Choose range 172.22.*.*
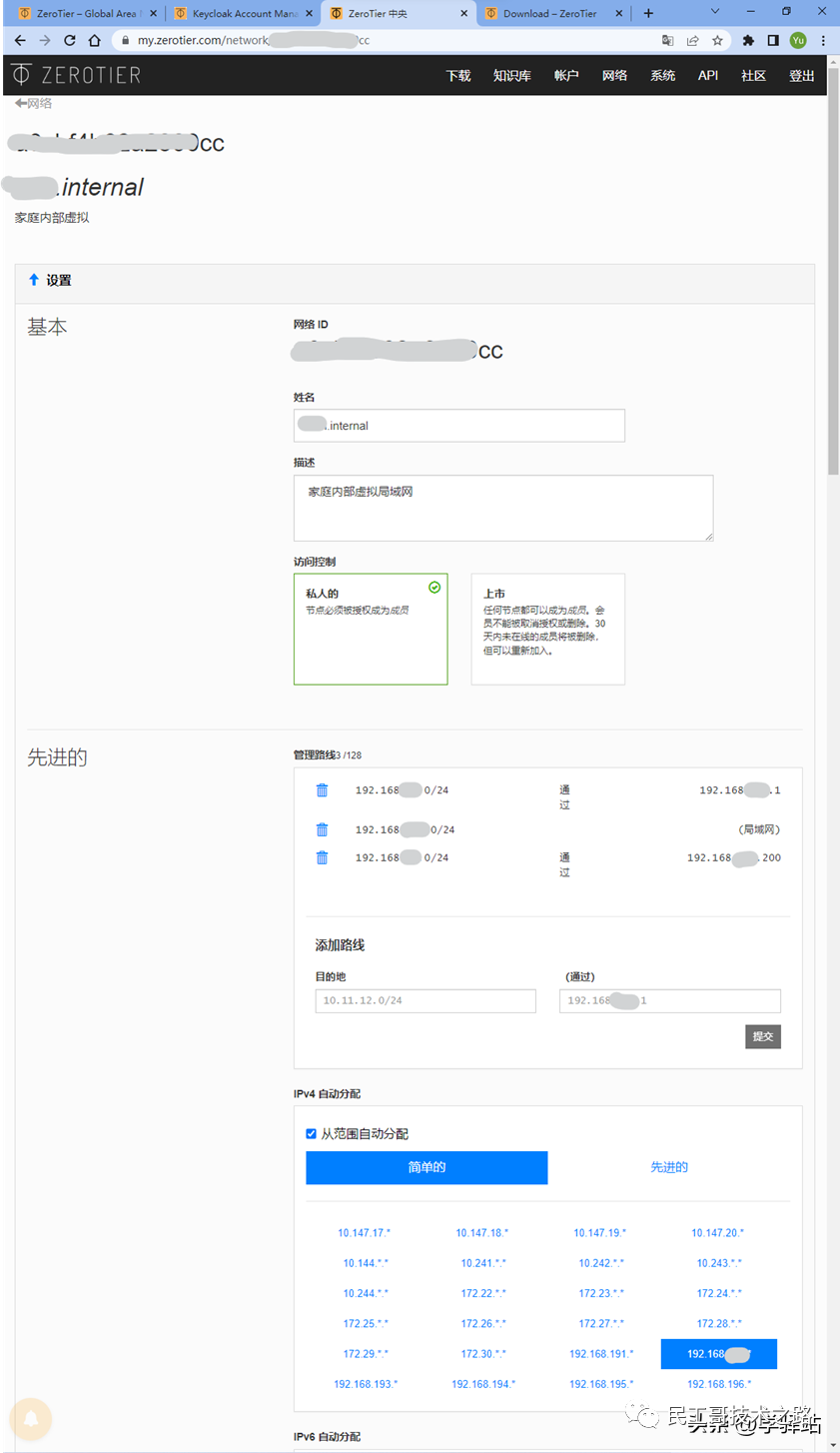 pyautogui.click(x=483, y=1293)
